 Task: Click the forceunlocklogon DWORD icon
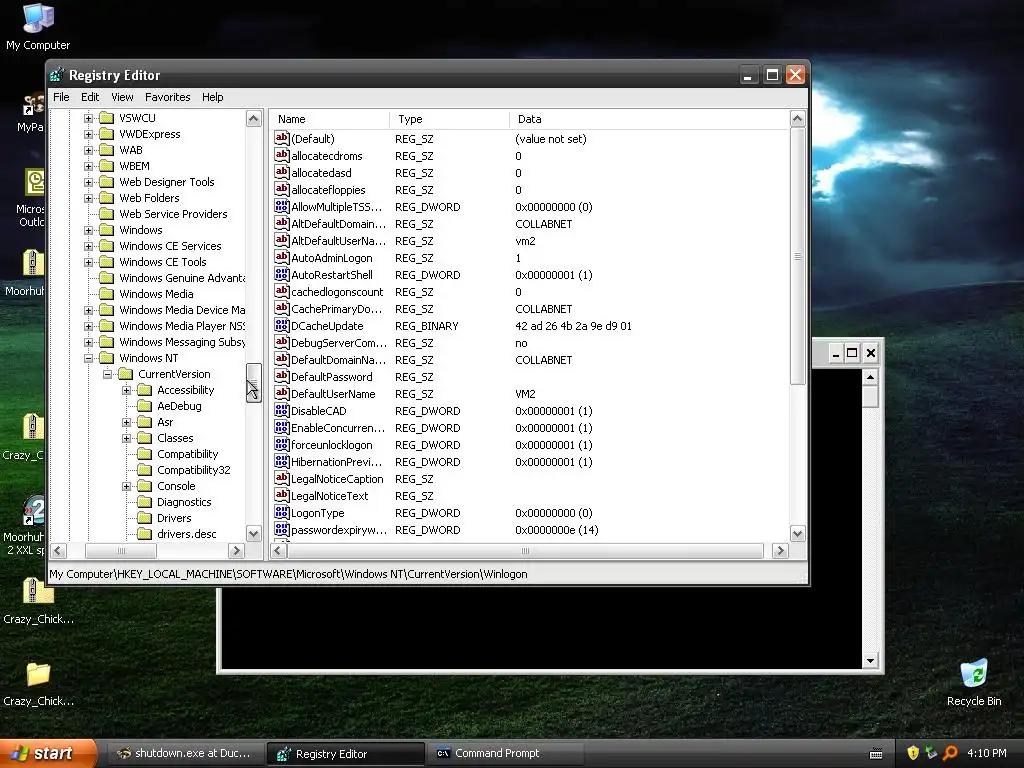[x=281, y=443]
